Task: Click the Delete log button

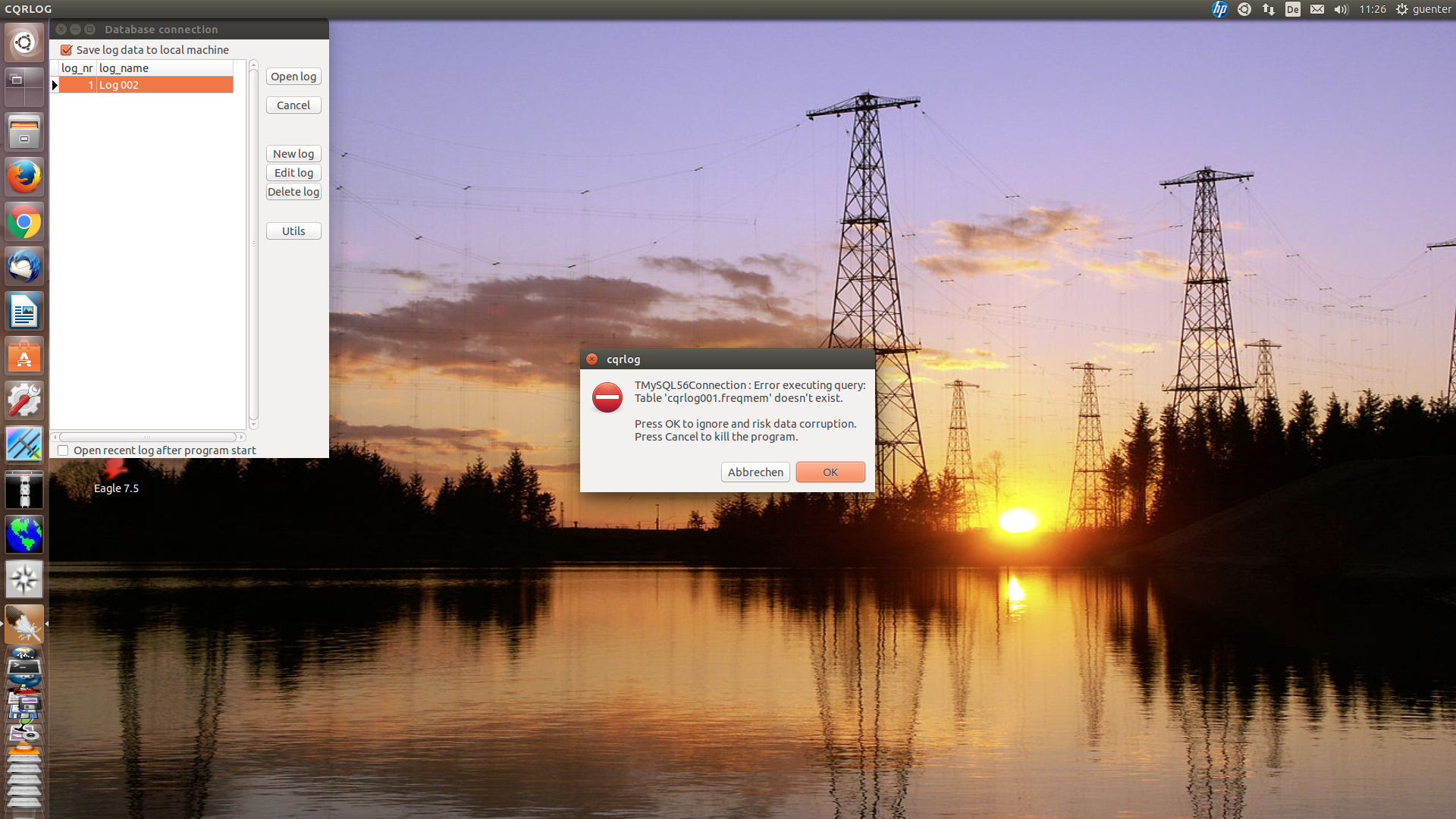Action: (293, 192)
